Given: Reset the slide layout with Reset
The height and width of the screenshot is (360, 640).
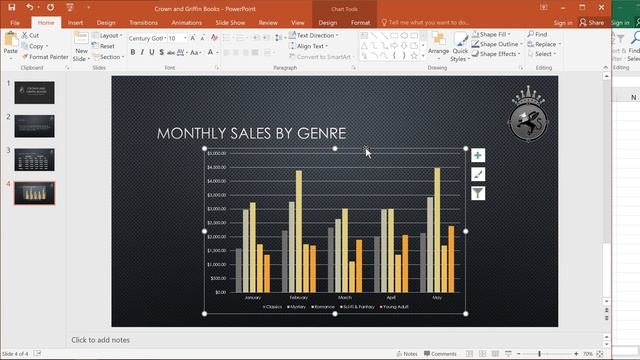Looking at the screenshot, I should pos(104,46).
